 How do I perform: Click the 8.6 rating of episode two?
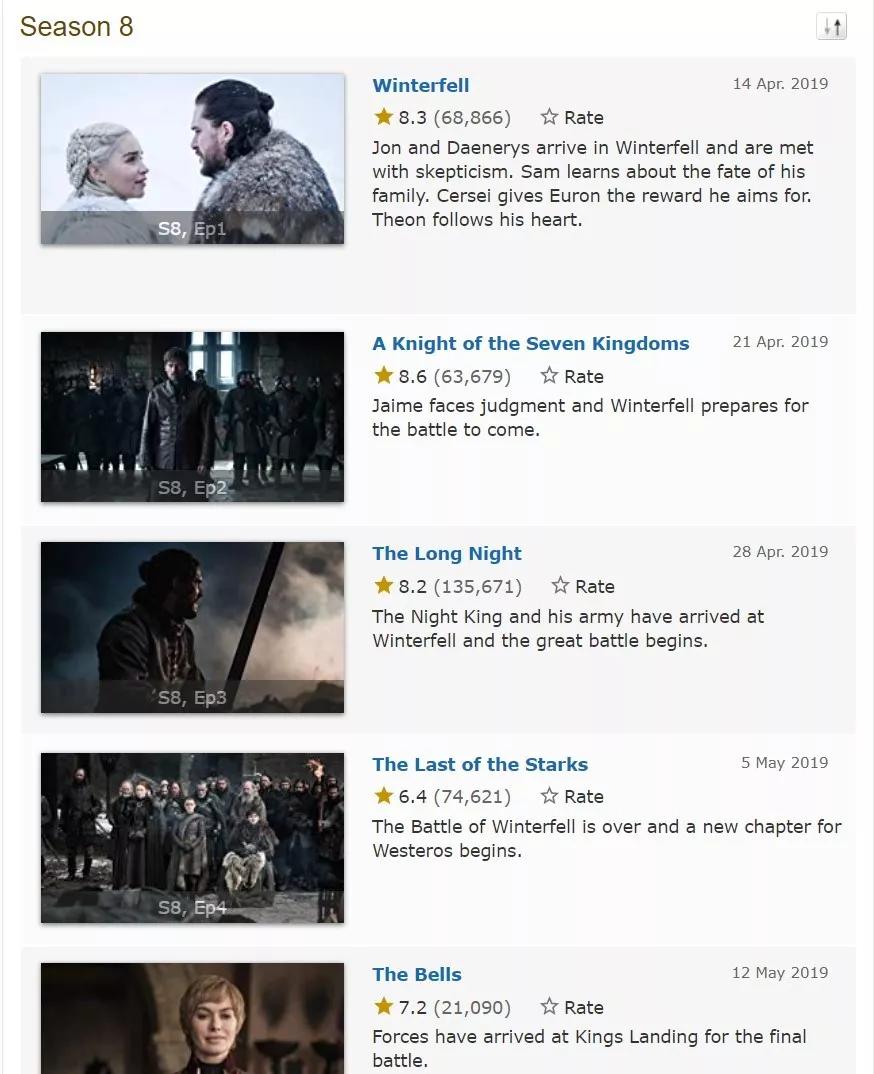412,377
